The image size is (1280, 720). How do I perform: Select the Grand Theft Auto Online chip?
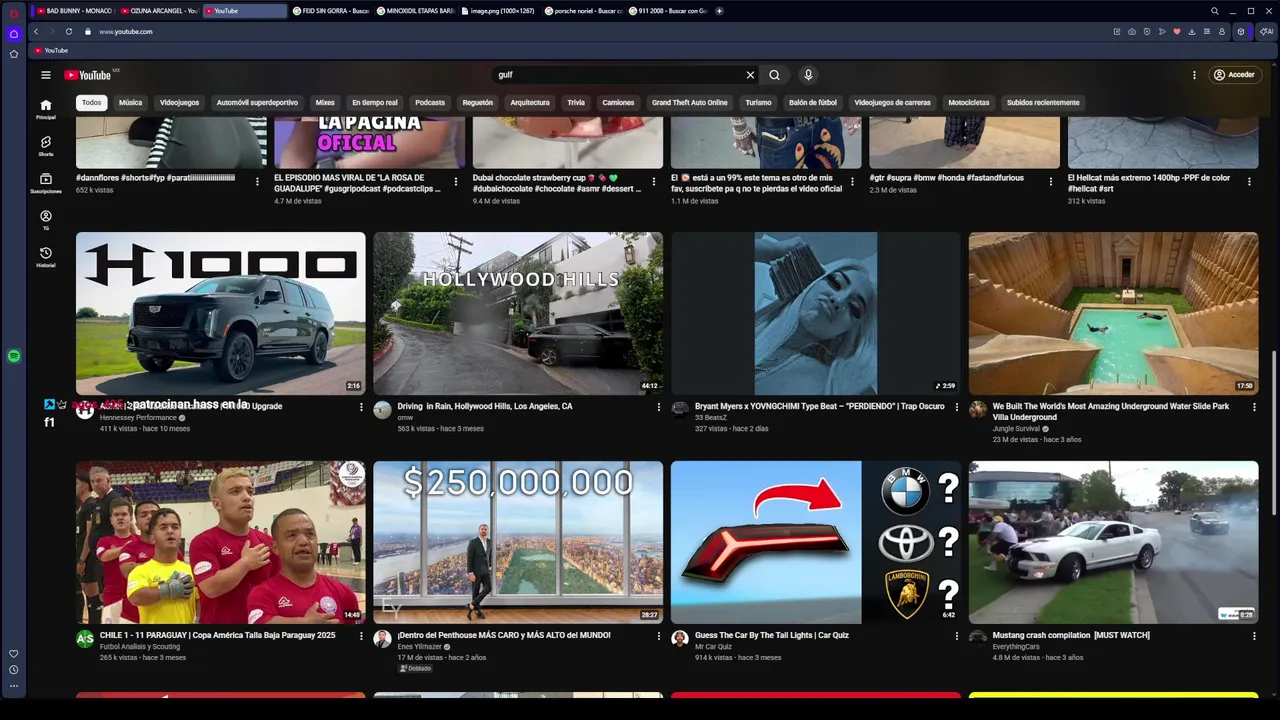(690, 102)
